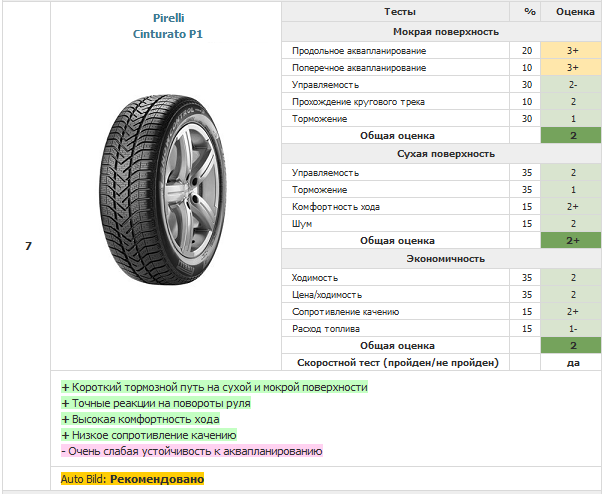Image resolution: width=604 pixels, height=494 pixels.
Task: Select 'Прохождение кругового трека' row label
Action: coord(358,102)
